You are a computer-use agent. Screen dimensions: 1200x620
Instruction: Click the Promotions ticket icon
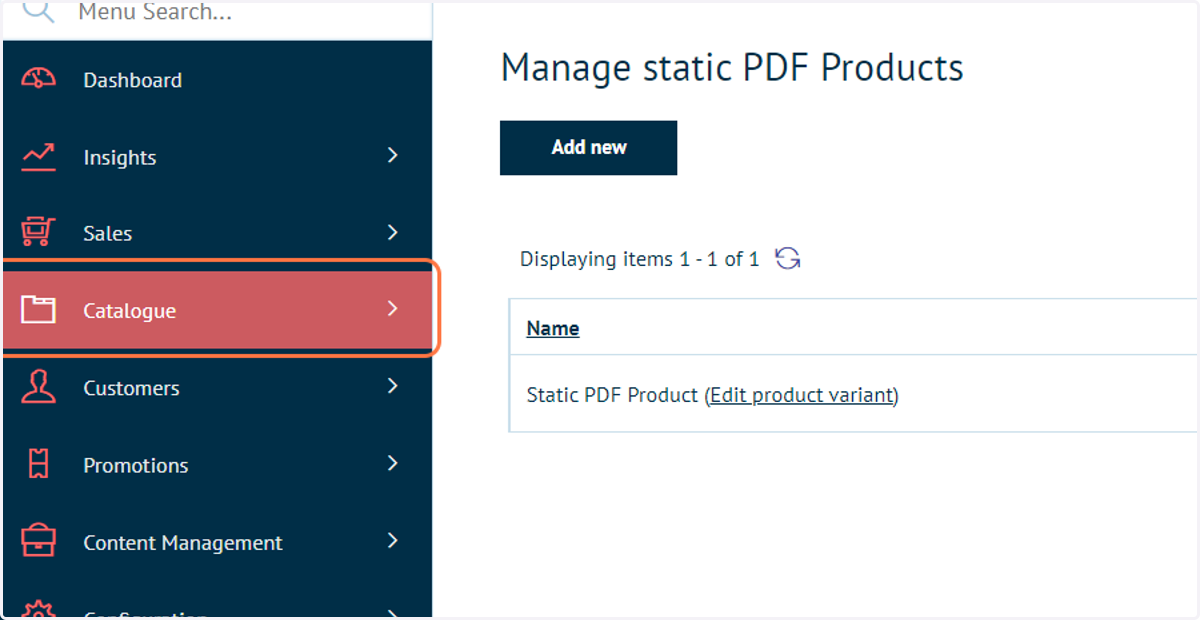tap(38, 464)
